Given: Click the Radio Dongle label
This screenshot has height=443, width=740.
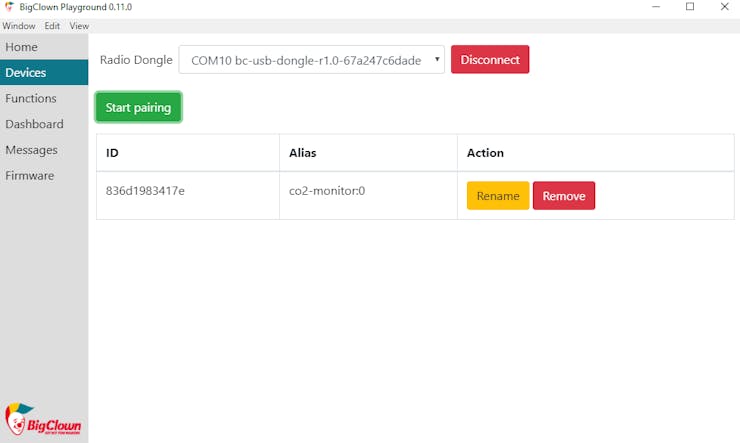Looking at the screenshot, I should point(136,60).
